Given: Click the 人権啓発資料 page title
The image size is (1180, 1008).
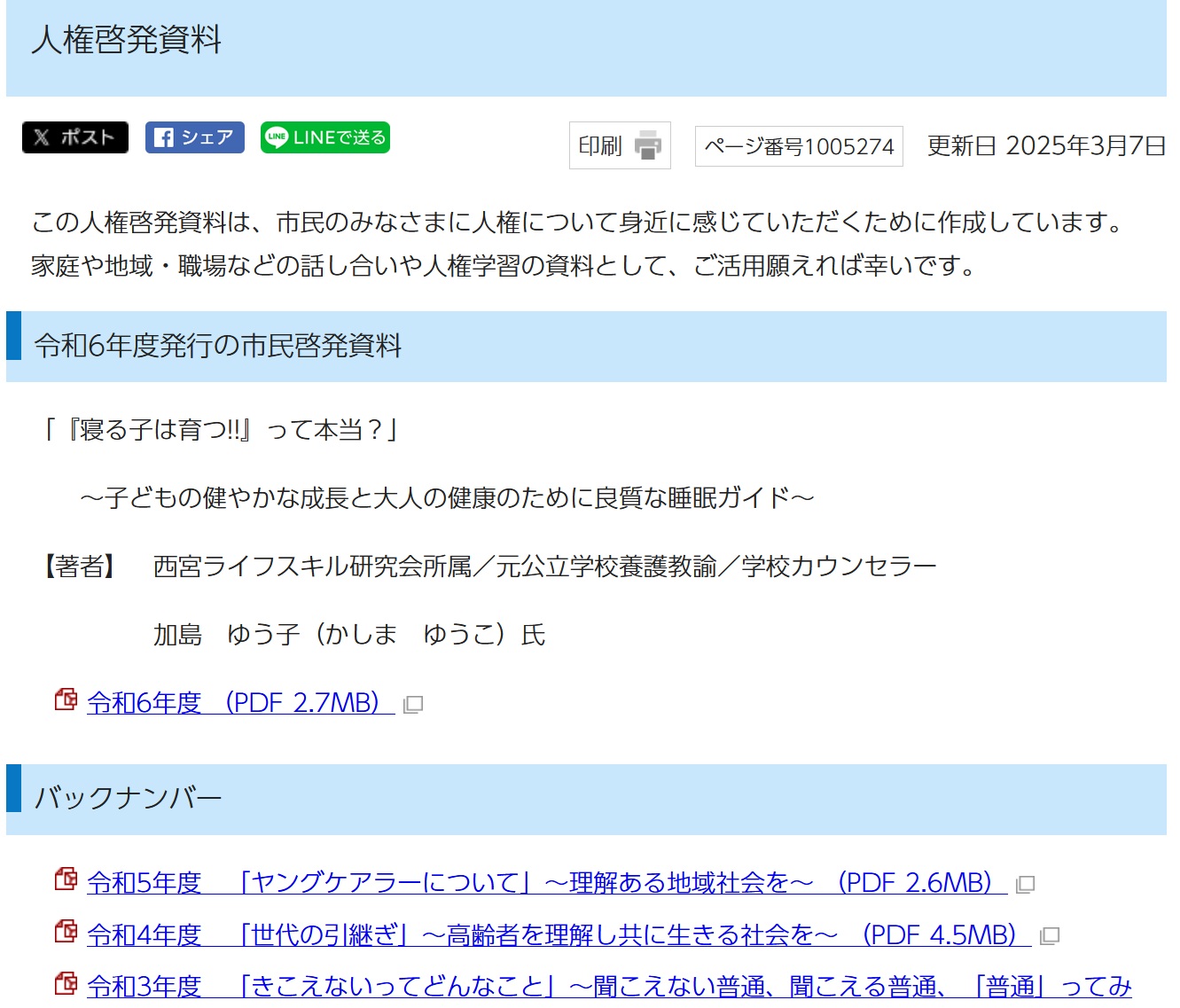Looking at the screenshot, I should (127, 40).
